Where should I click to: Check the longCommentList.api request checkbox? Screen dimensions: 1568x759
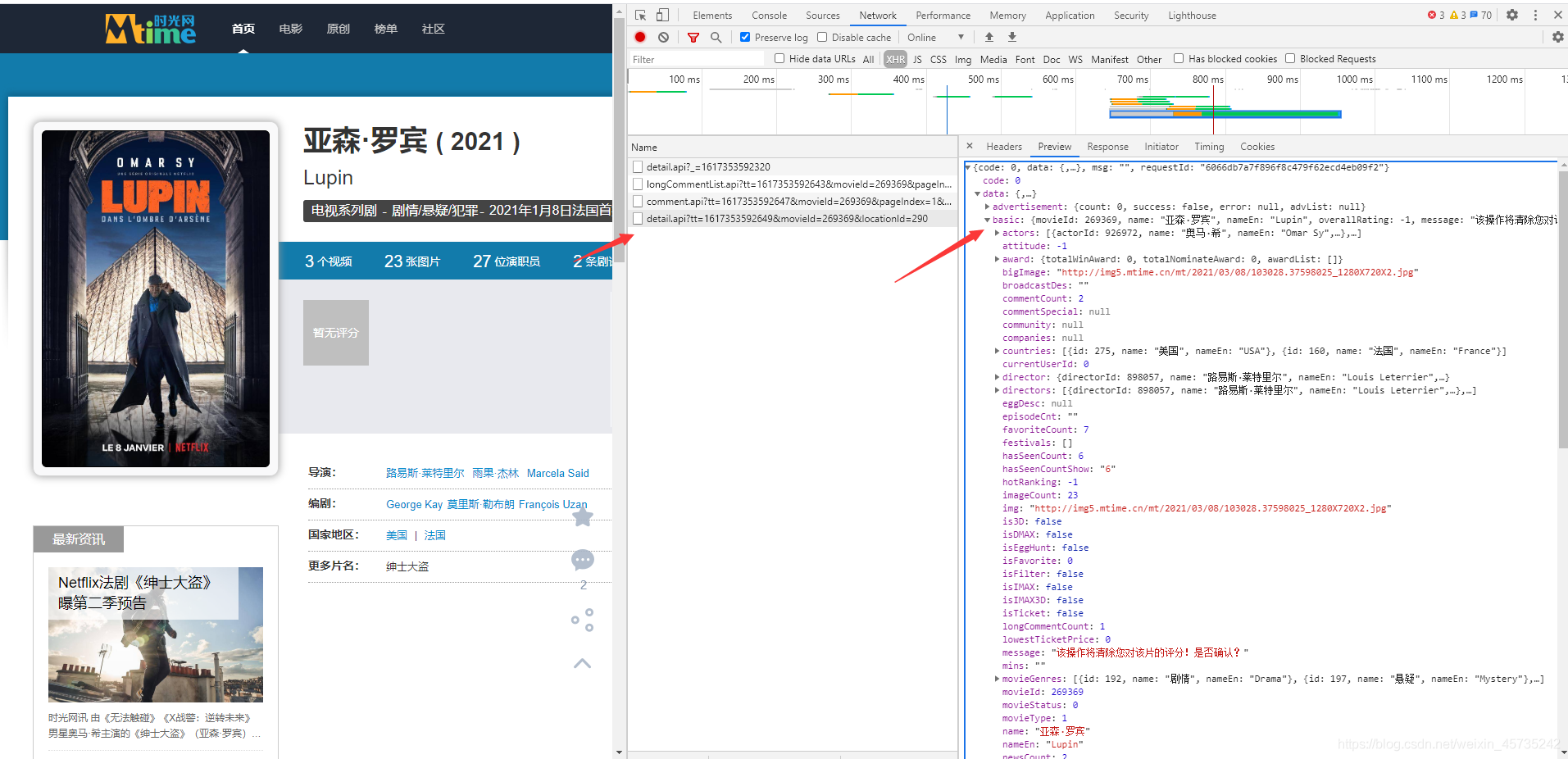(x=638, y=184)
